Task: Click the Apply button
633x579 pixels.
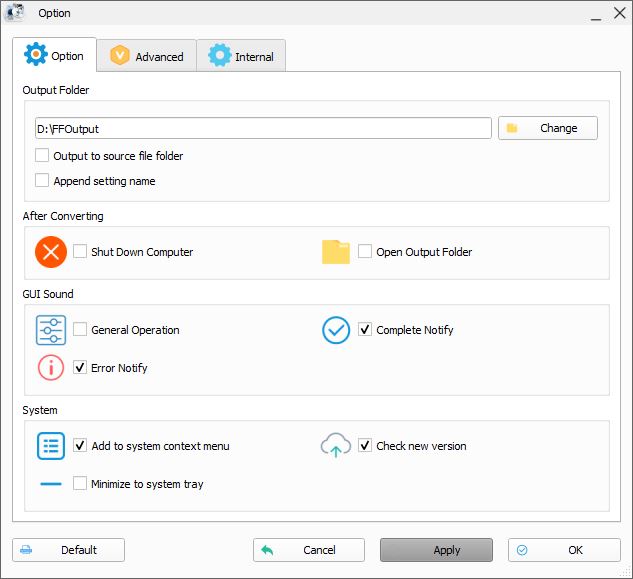Action: (436, 550)
